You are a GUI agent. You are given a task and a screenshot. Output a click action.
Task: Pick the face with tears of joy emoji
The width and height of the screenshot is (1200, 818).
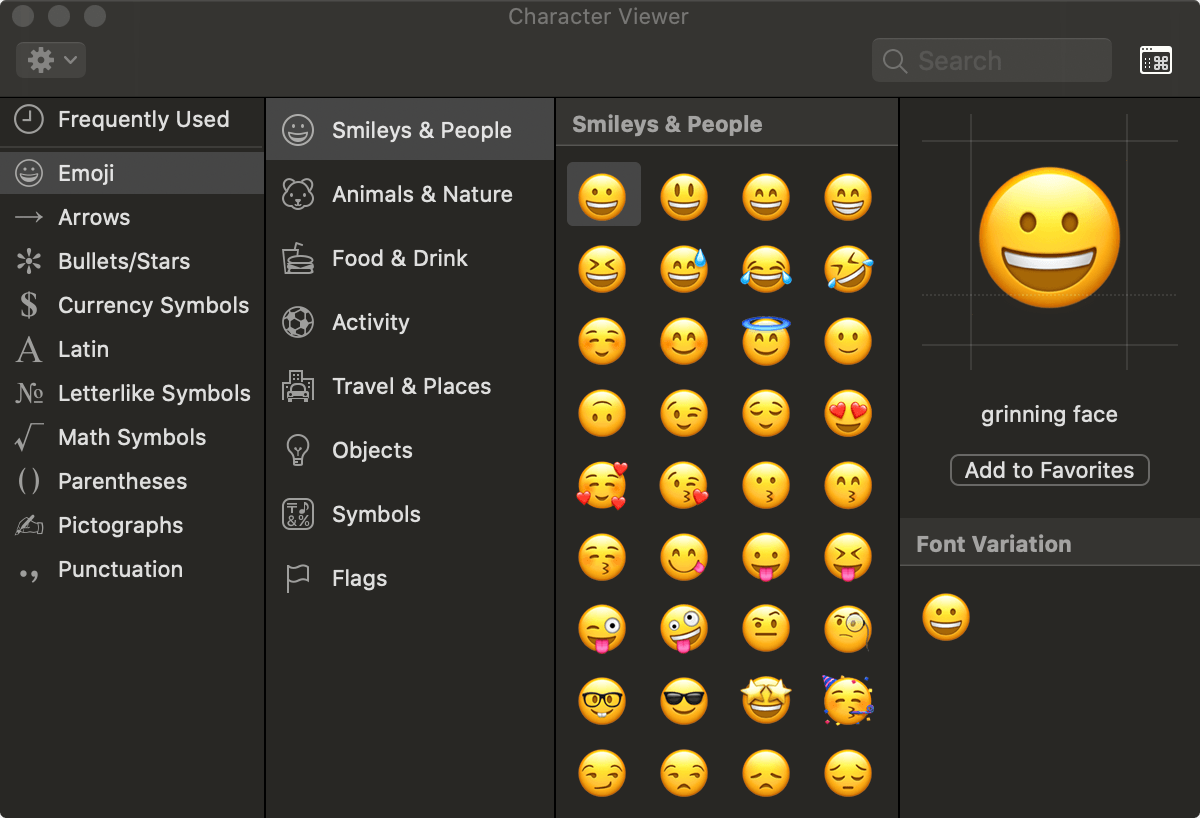point(766,270)
